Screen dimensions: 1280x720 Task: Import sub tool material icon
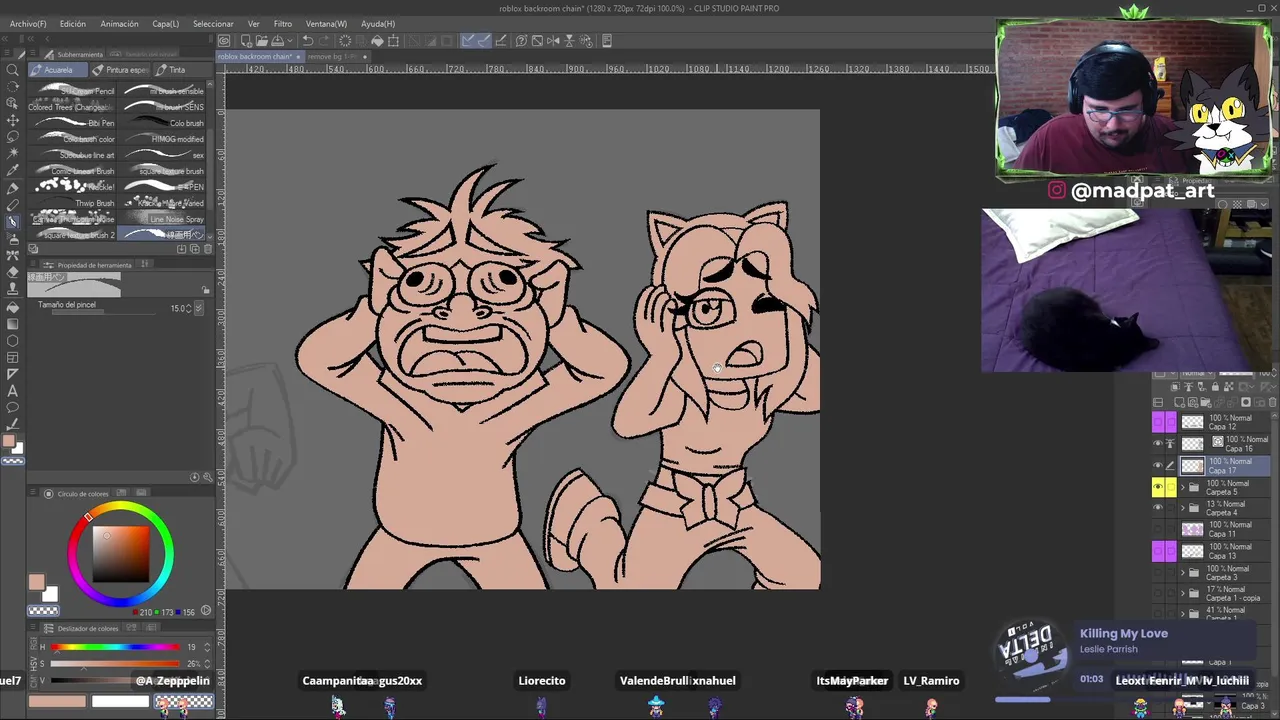click(181, 249)
